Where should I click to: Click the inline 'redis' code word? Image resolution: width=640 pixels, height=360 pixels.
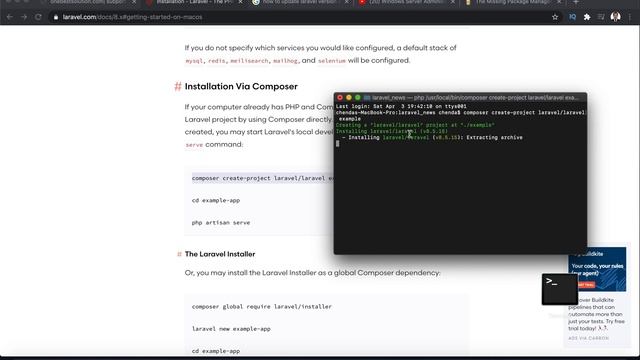(217, 61)
